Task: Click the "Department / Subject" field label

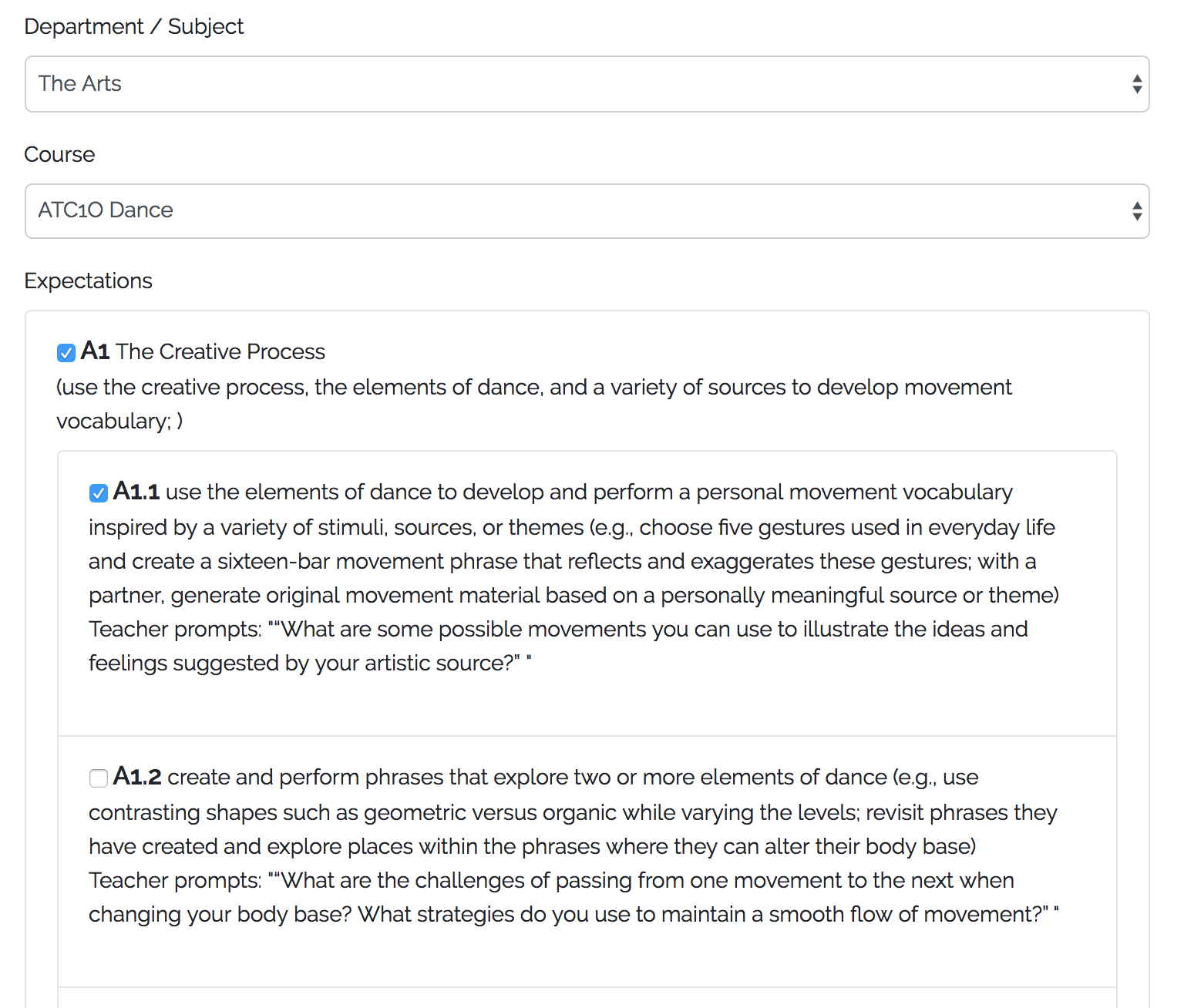Action: (x=133, y=26)
